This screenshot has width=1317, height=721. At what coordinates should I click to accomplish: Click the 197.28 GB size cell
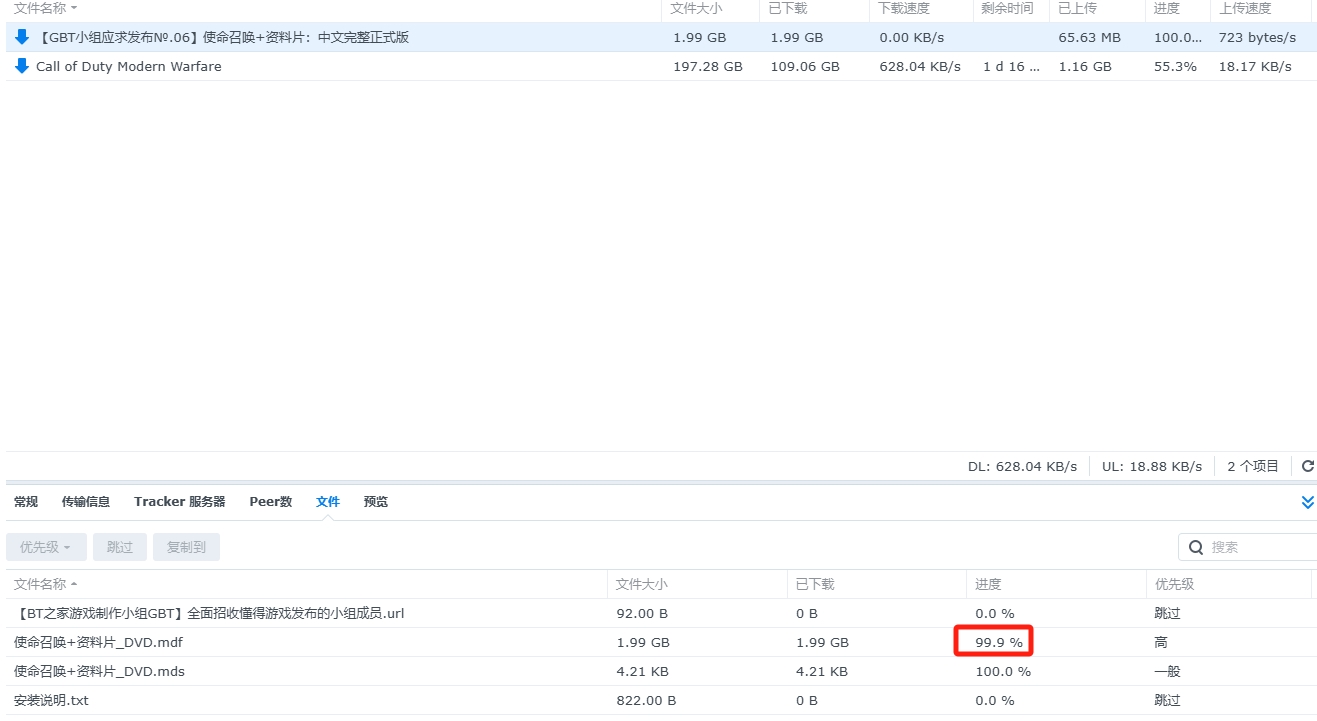coord(708,66)
